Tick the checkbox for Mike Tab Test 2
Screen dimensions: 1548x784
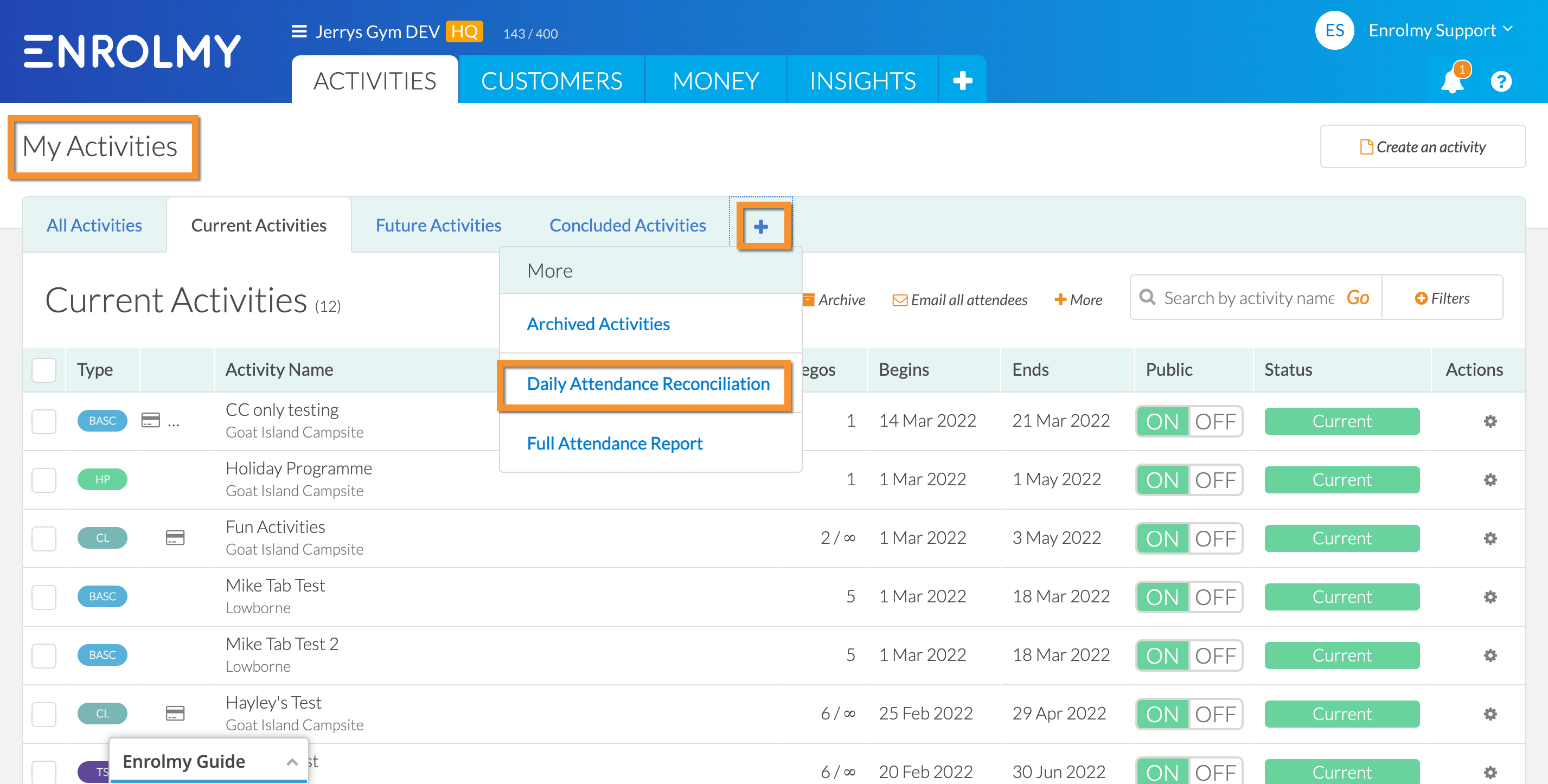click(x=44, y=656)
